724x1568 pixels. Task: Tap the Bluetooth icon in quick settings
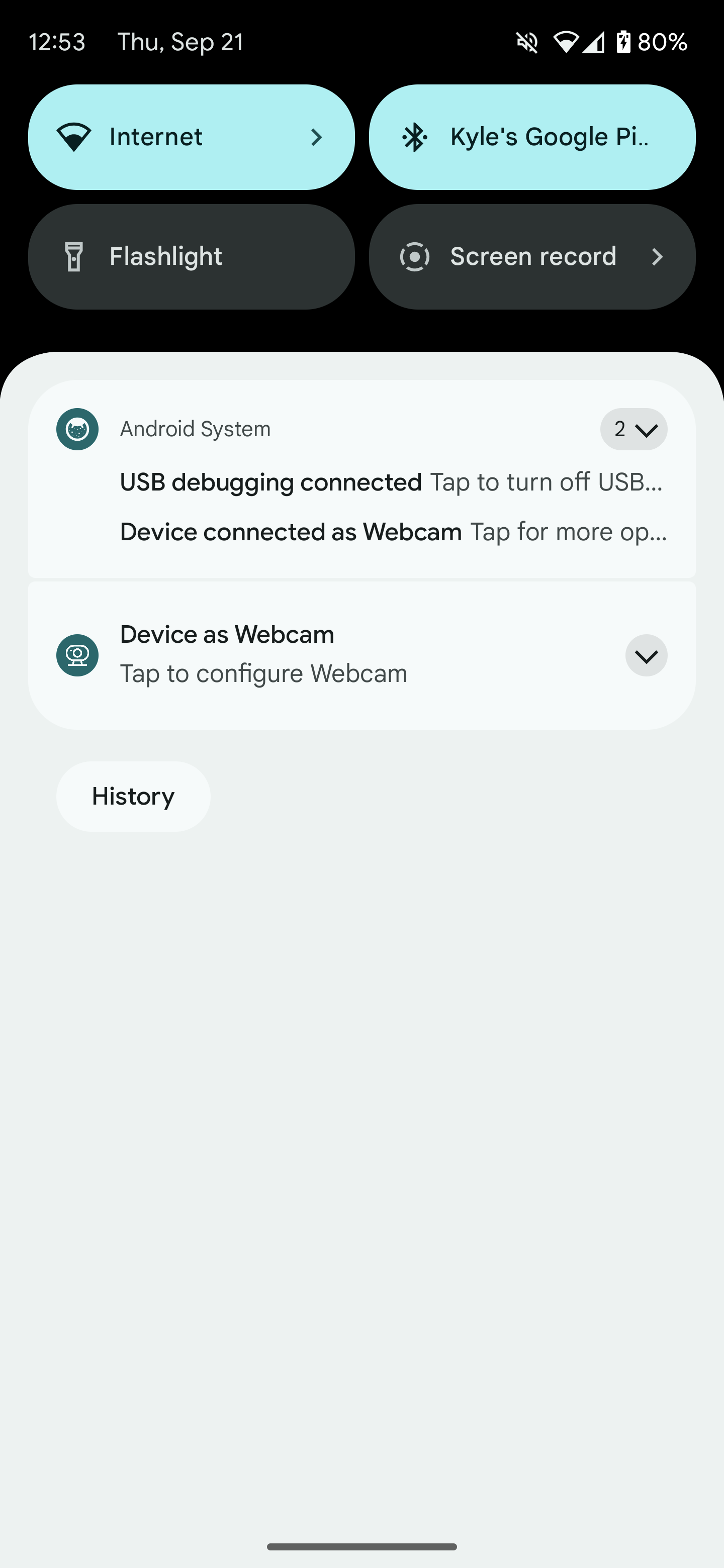click(x=415, y=137)
